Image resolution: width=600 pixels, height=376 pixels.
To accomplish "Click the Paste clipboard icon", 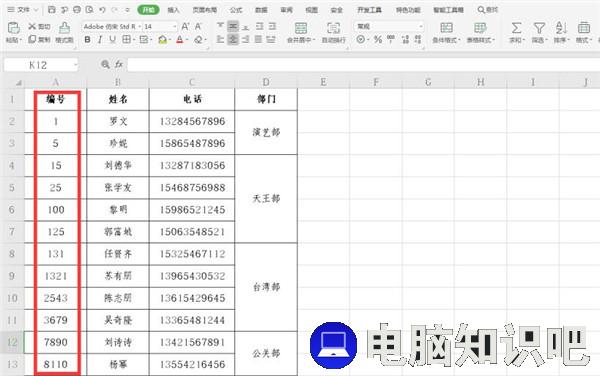I will point(13,28).
